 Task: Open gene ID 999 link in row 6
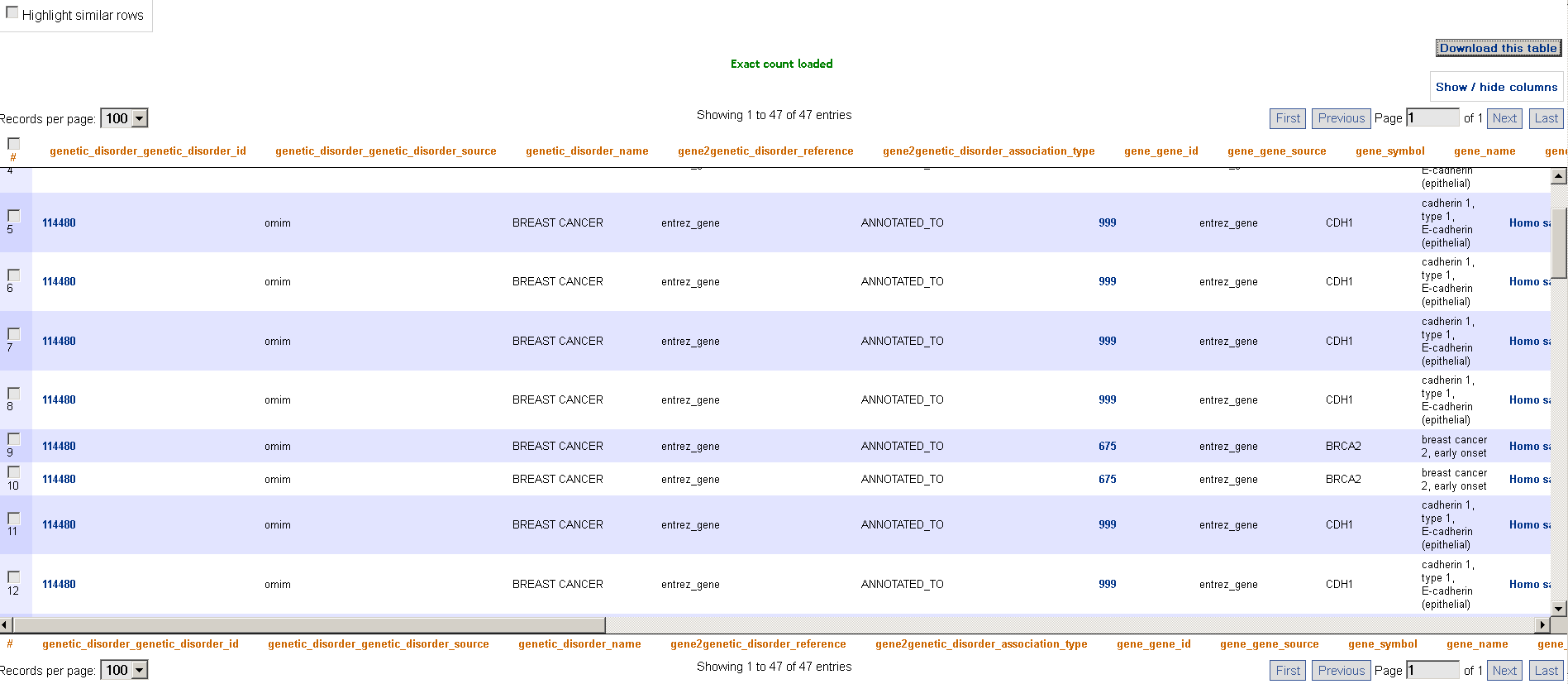(x=1108, y=281)
